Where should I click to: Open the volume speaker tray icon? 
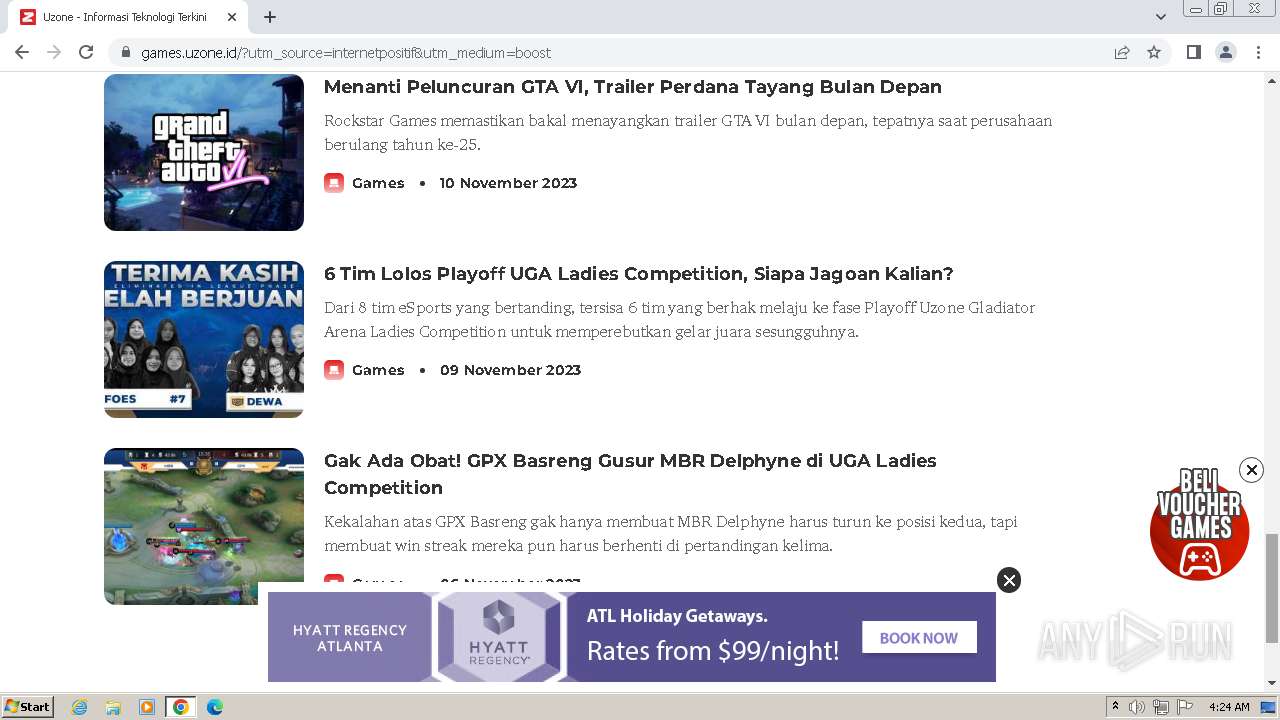[x=1137, y=707]
